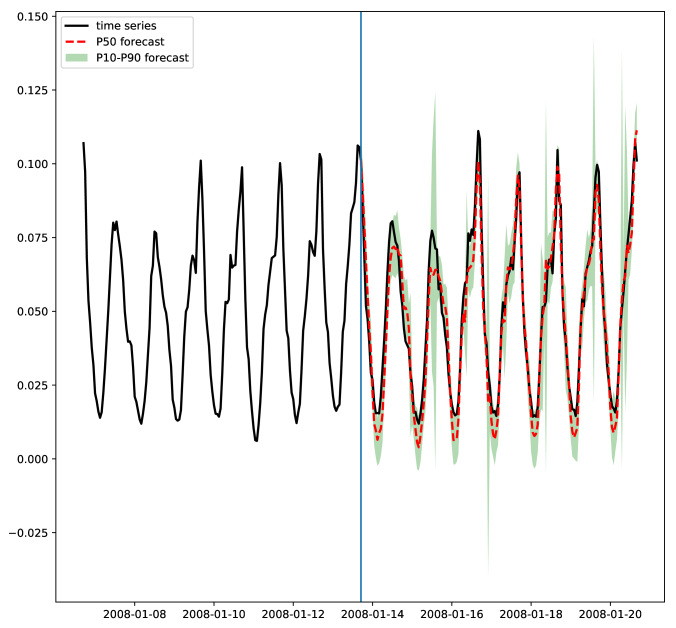Click the 0.000 y-axis tick label

[33, 459]
